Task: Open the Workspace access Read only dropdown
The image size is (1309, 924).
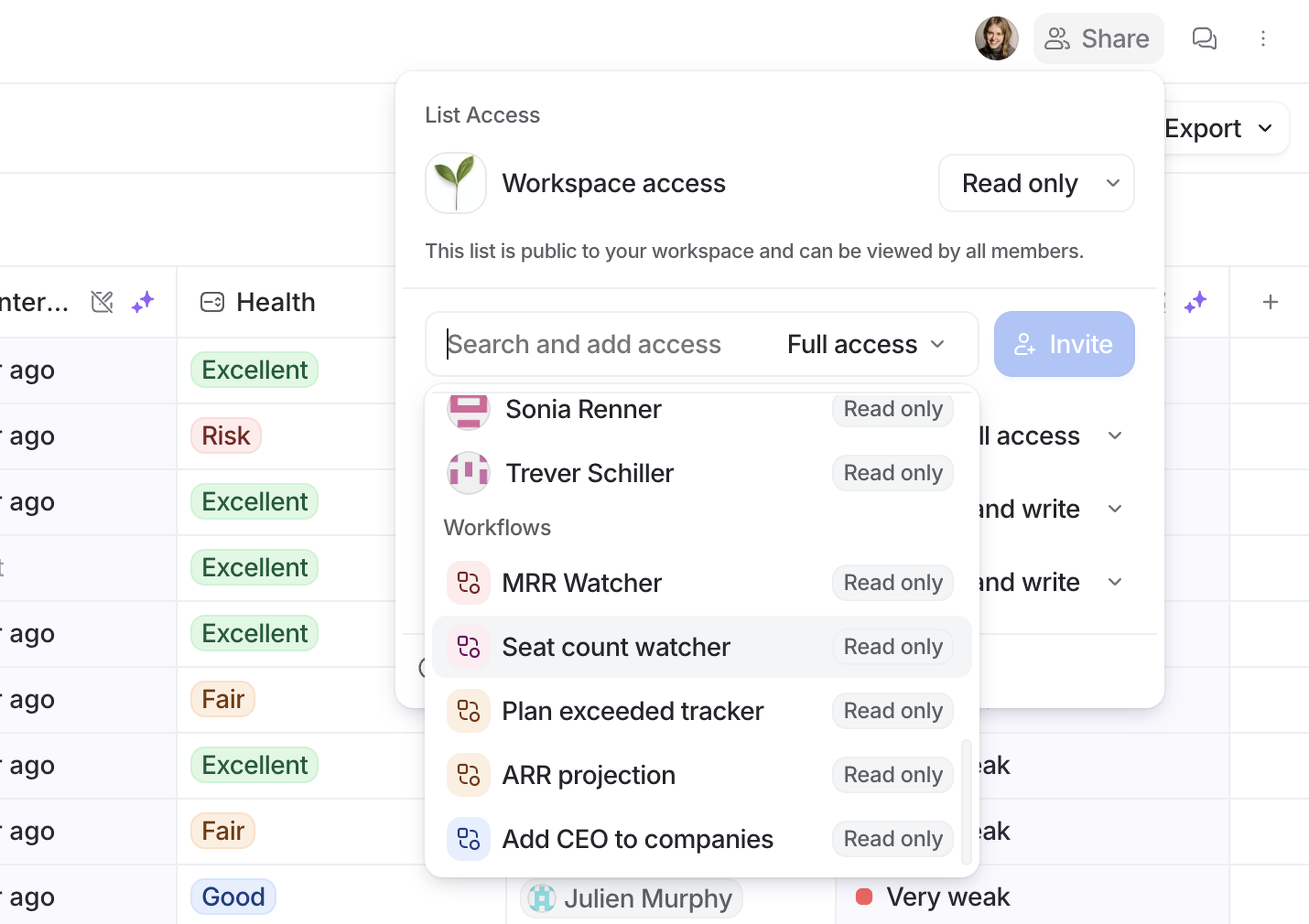Action: click(1036, 183)
